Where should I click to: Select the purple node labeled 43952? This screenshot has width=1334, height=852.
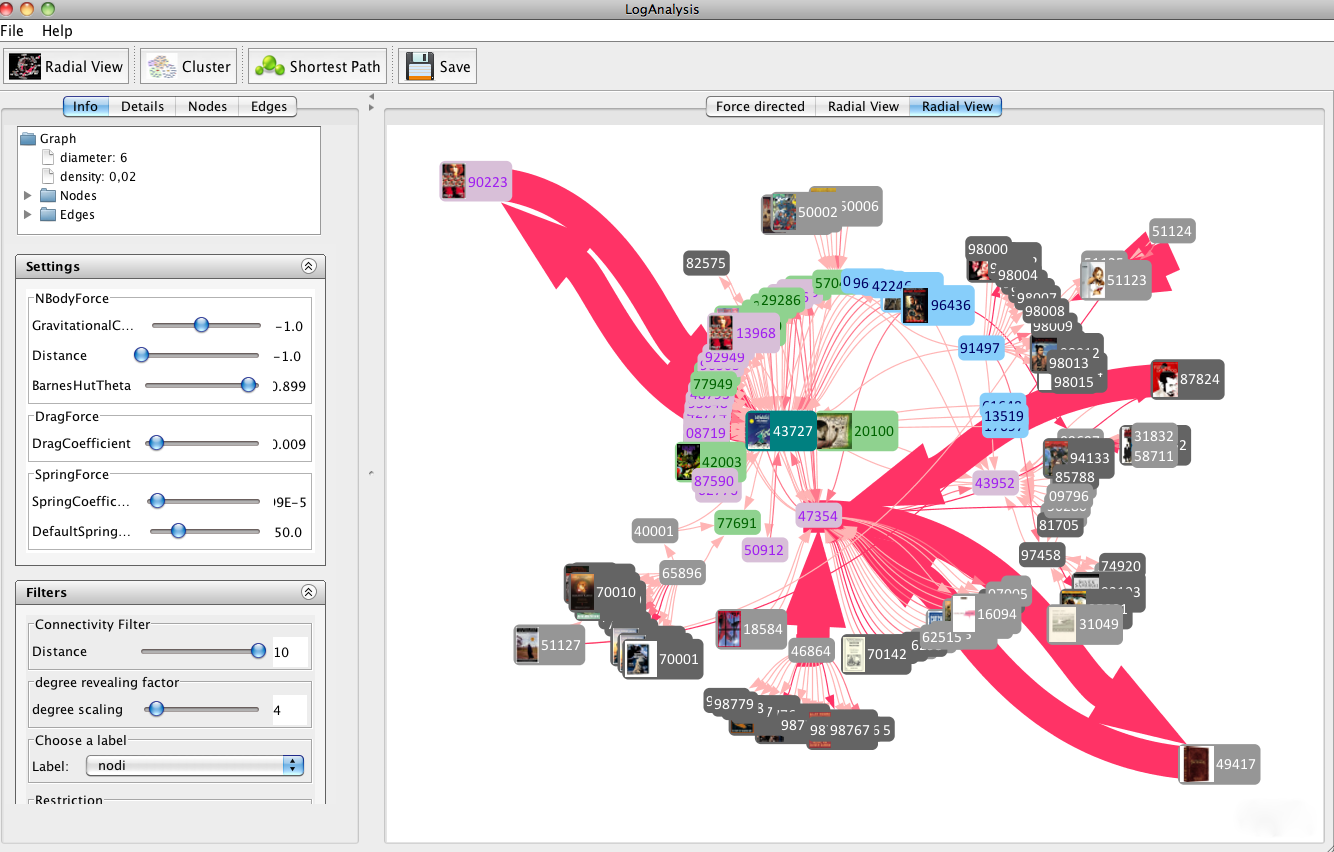[995, 483]
